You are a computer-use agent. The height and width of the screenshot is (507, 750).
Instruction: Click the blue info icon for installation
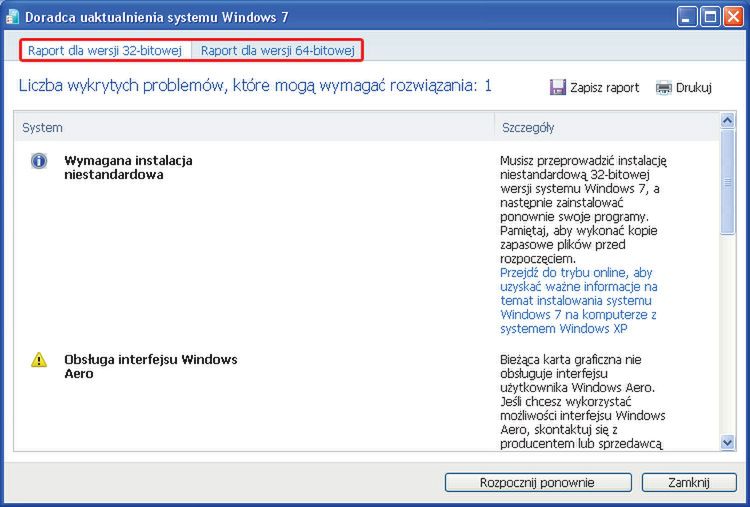tap(39, 161)
